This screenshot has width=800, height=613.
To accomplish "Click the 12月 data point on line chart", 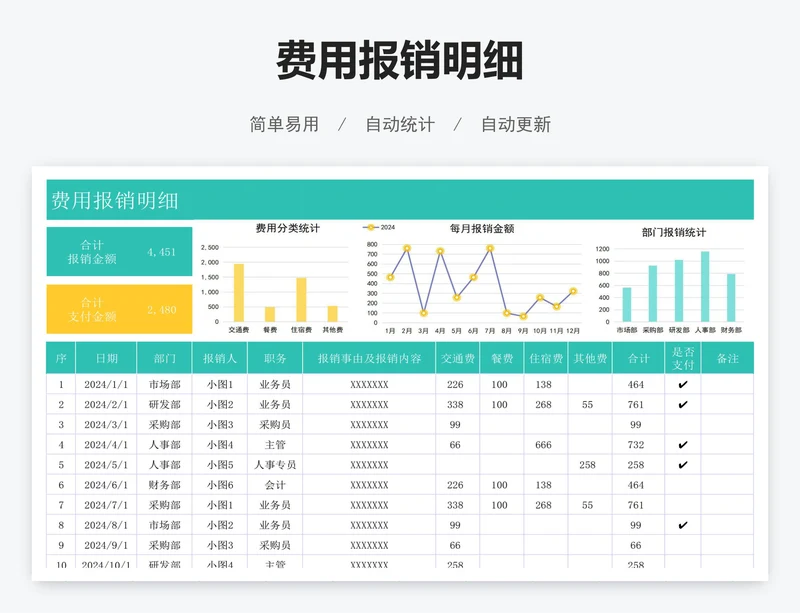I will tap(573, 291).
